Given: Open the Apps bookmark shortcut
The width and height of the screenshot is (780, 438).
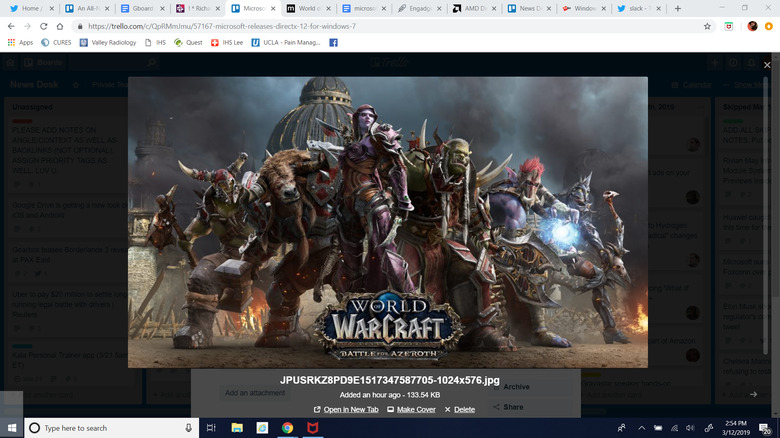Looking at the screenshot, I should pyautogui.click(x=20, y=43).
